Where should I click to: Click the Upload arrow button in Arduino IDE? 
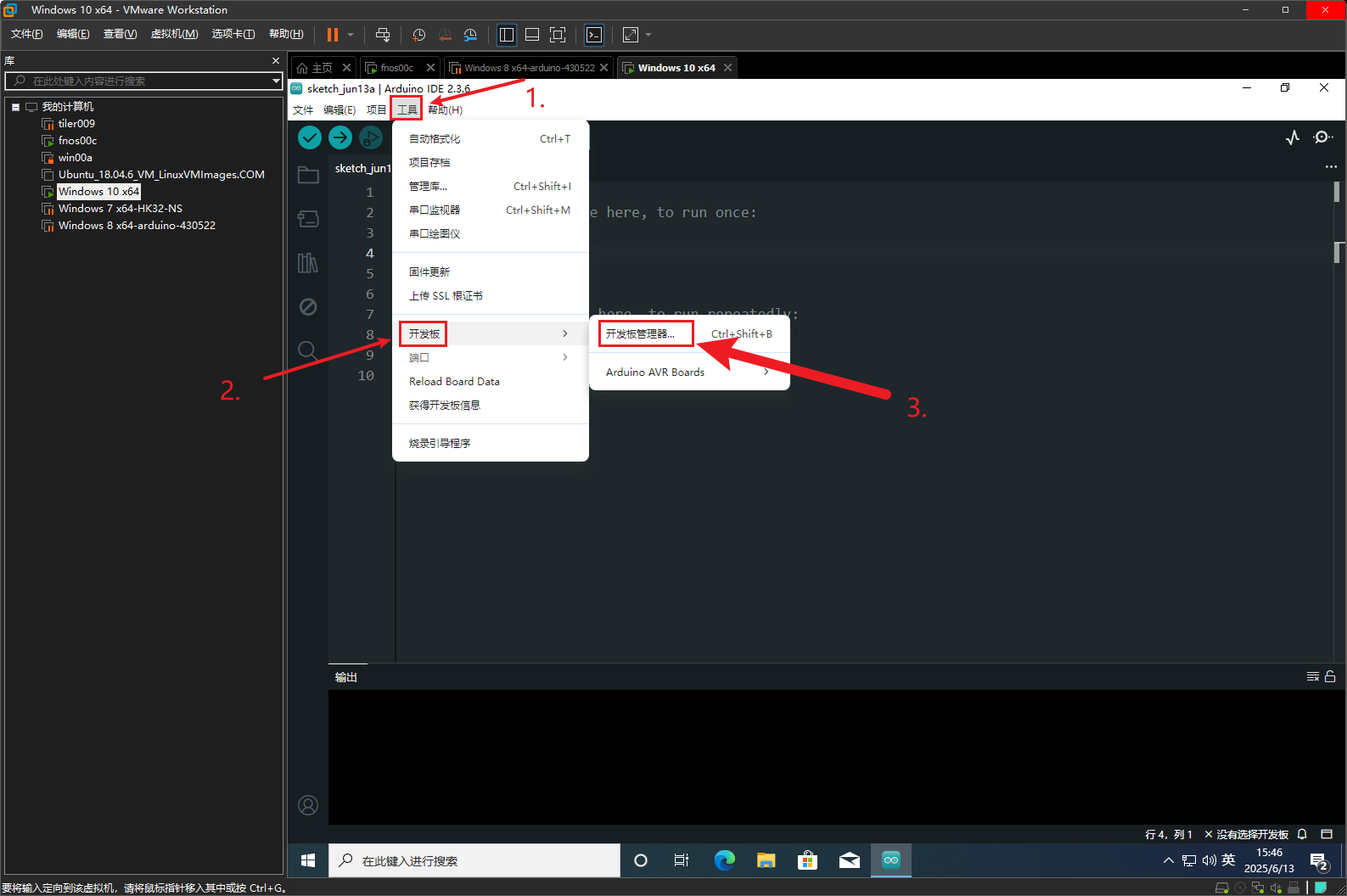(340, 137)
